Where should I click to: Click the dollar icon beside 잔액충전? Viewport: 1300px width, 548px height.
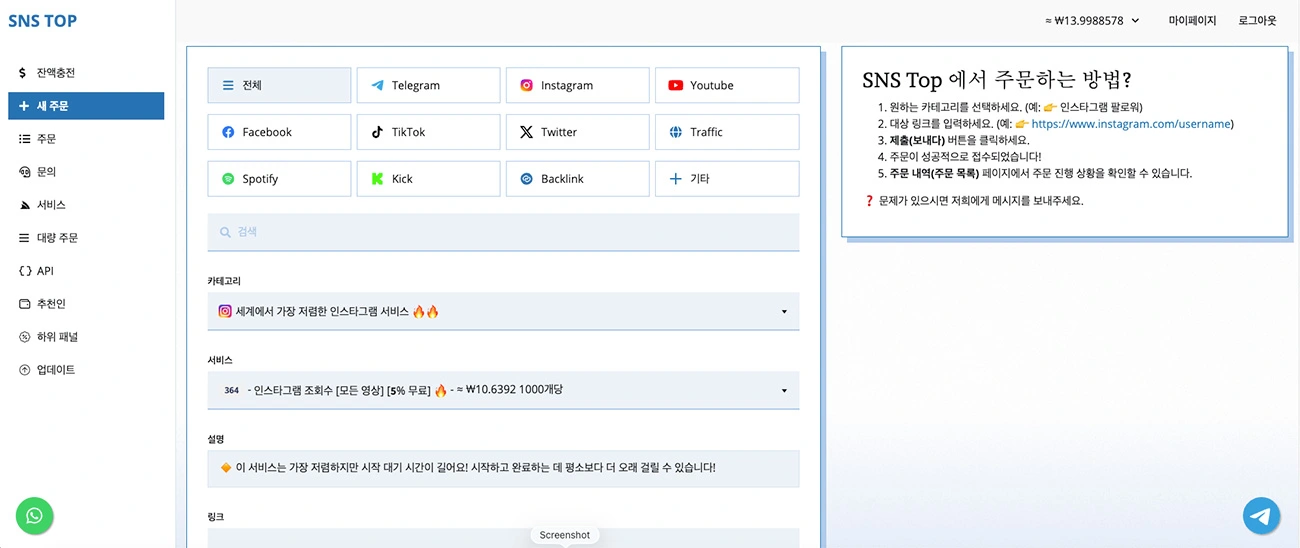(24, 73)
